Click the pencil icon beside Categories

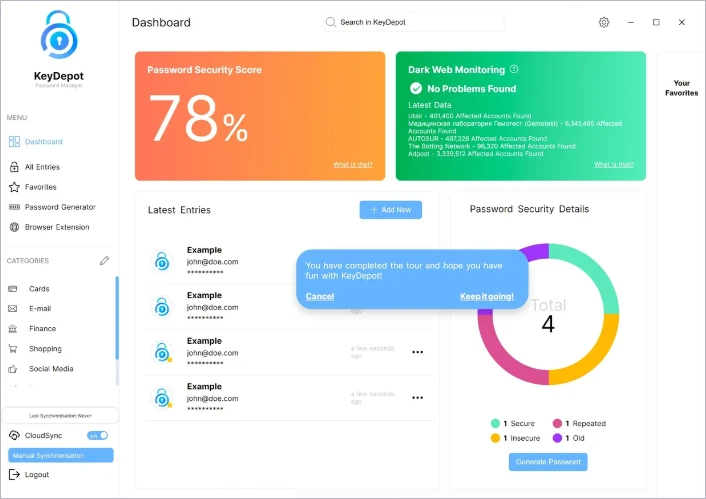click(104, 261)
